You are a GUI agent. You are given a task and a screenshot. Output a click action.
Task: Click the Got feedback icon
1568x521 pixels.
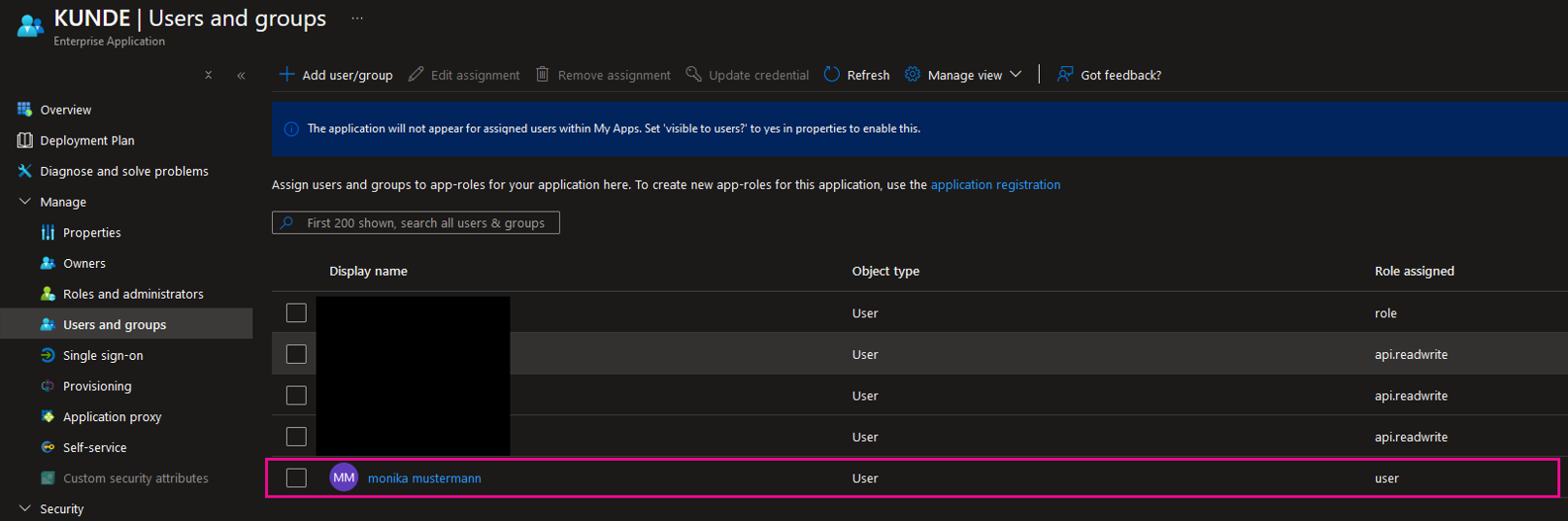[x=1065, y=75]
